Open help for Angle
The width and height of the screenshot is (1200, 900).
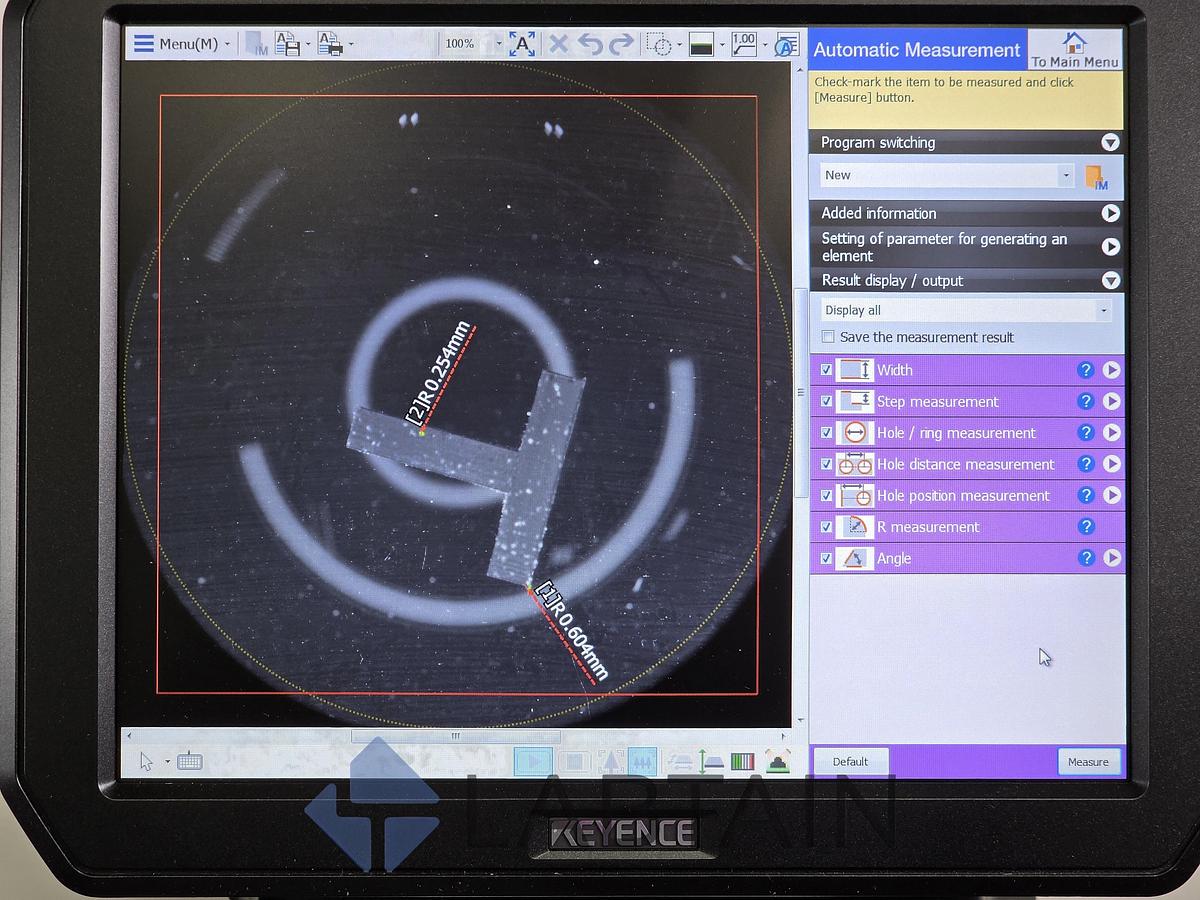coord(1086,558)
